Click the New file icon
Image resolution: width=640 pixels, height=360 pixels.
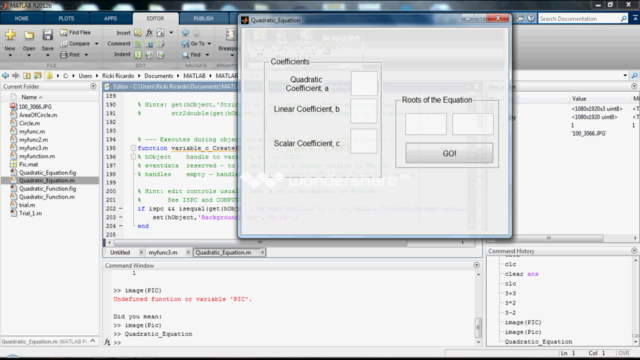coord(10,36)
